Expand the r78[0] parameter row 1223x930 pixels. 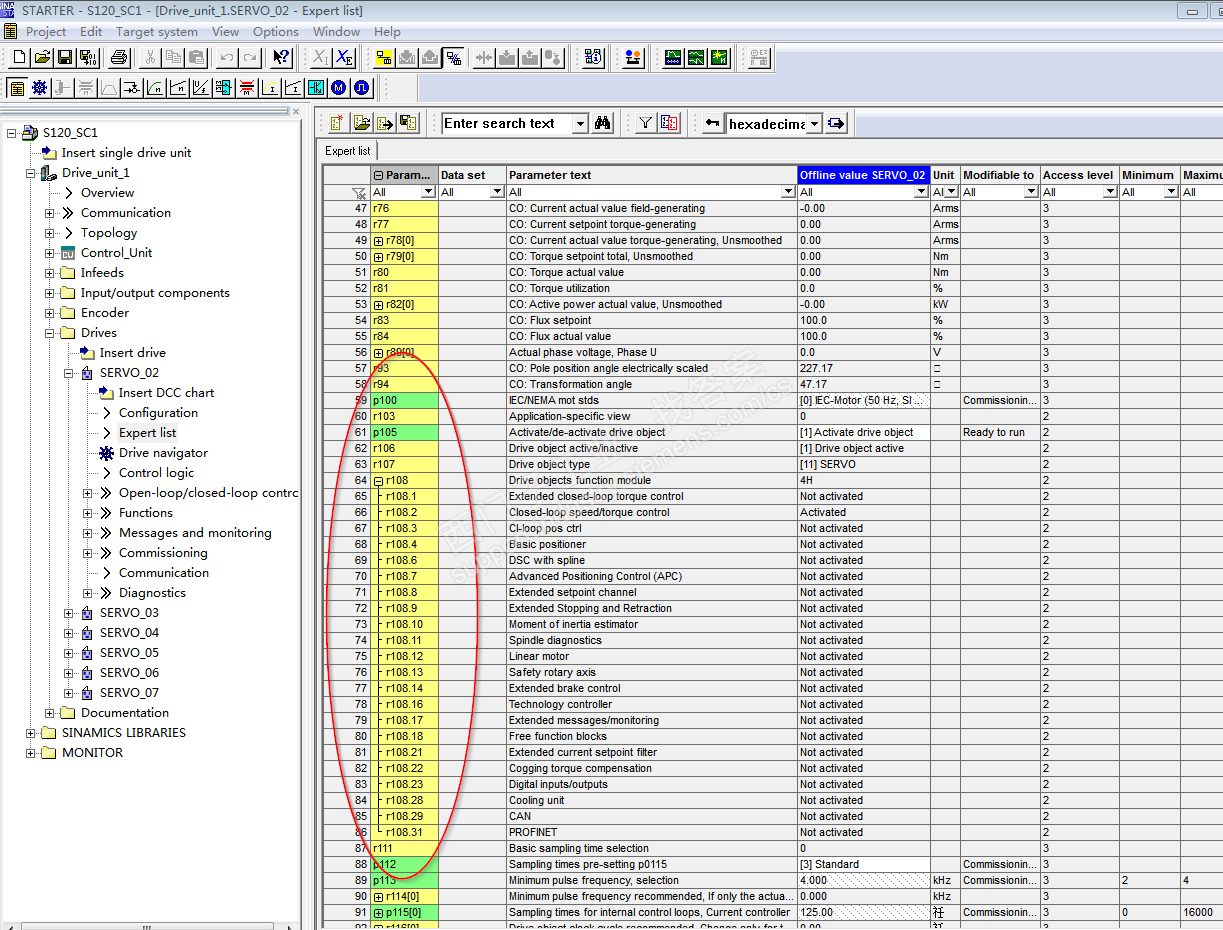[379, 241]
